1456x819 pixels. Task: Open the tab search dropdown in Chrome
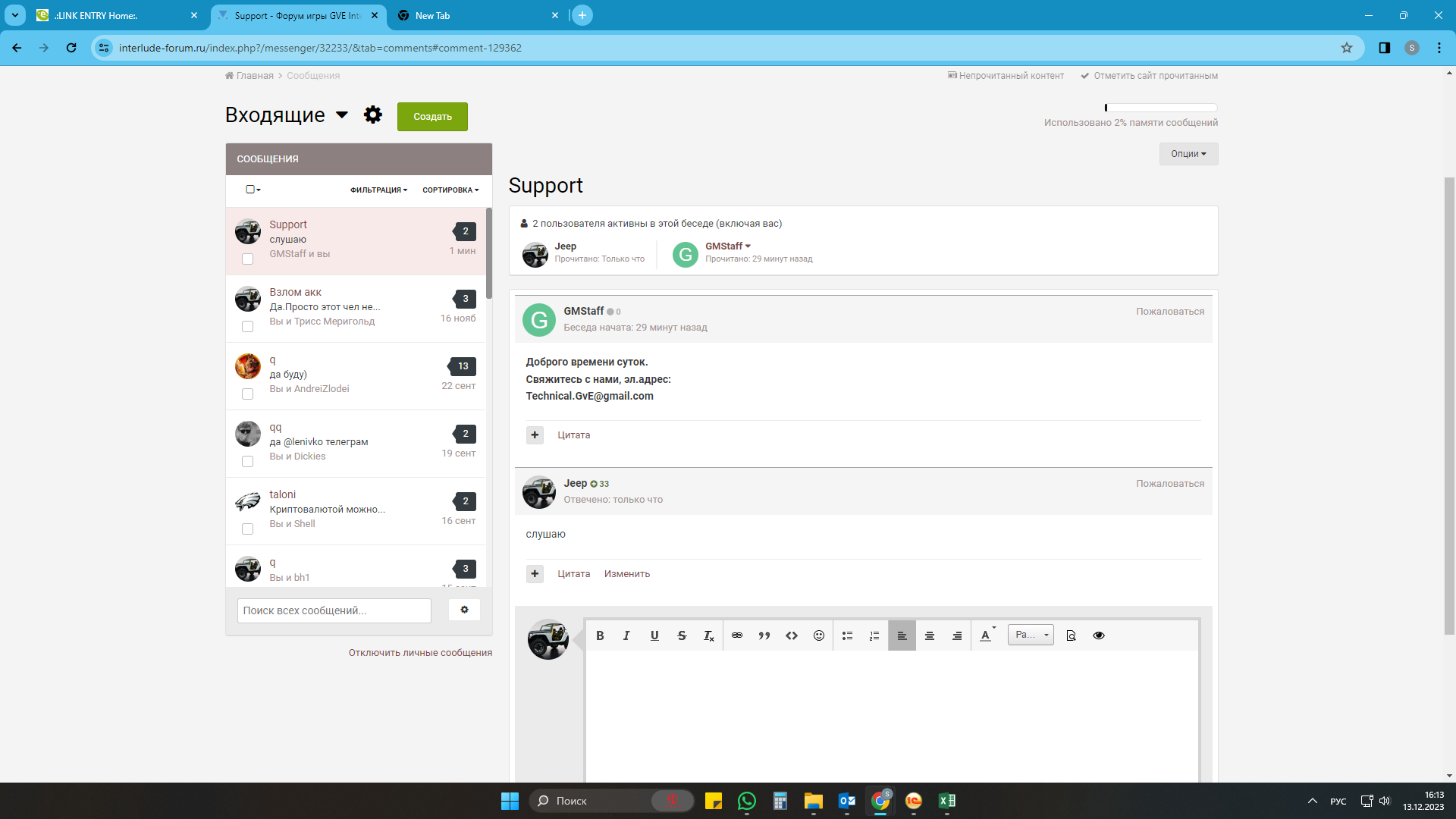click(15, 15)
